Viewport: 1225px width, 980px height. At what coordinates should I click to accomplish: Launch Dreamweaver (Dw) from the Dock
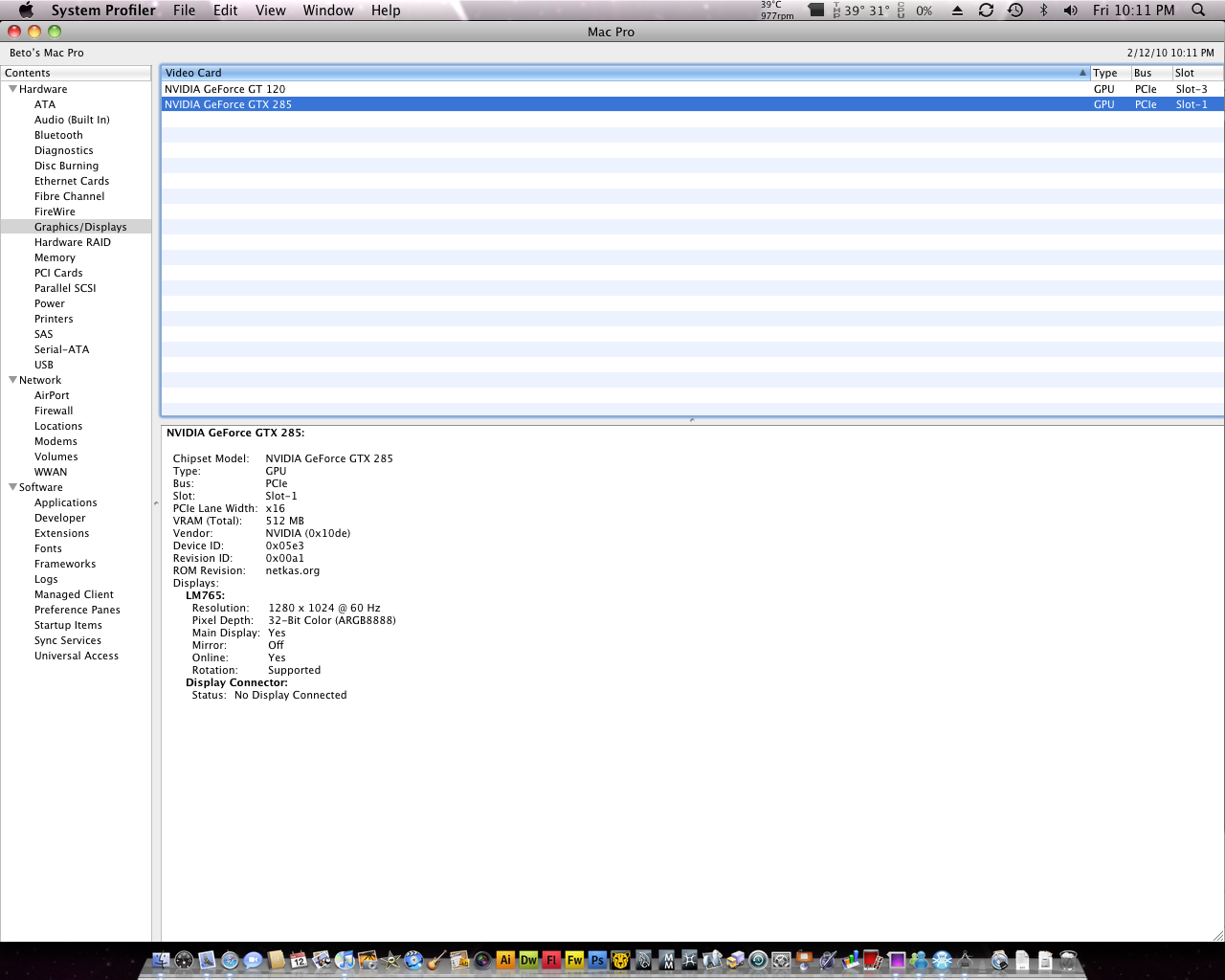click(528, 960)
